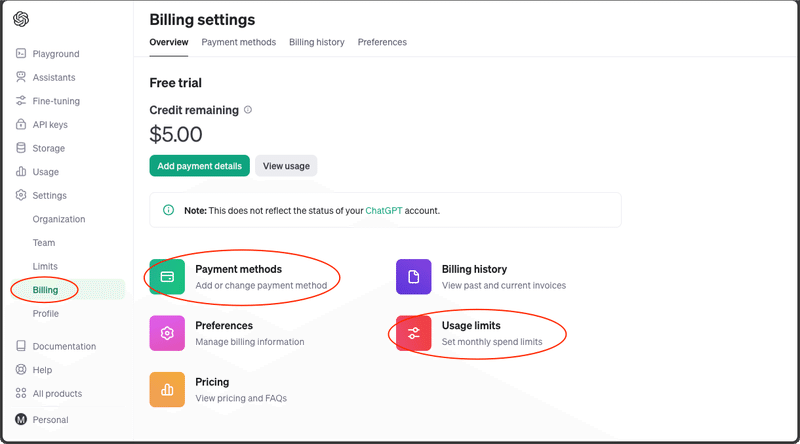Open the Billing history tab
800x444 pixels.
pos(317,42)
